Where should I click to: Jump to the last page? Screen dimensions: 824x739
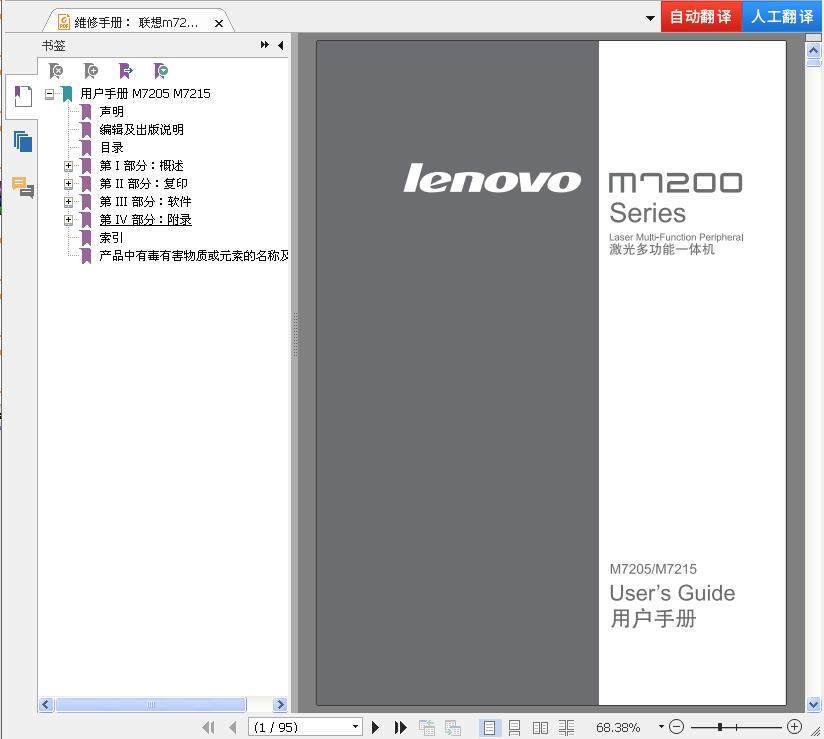400,727
